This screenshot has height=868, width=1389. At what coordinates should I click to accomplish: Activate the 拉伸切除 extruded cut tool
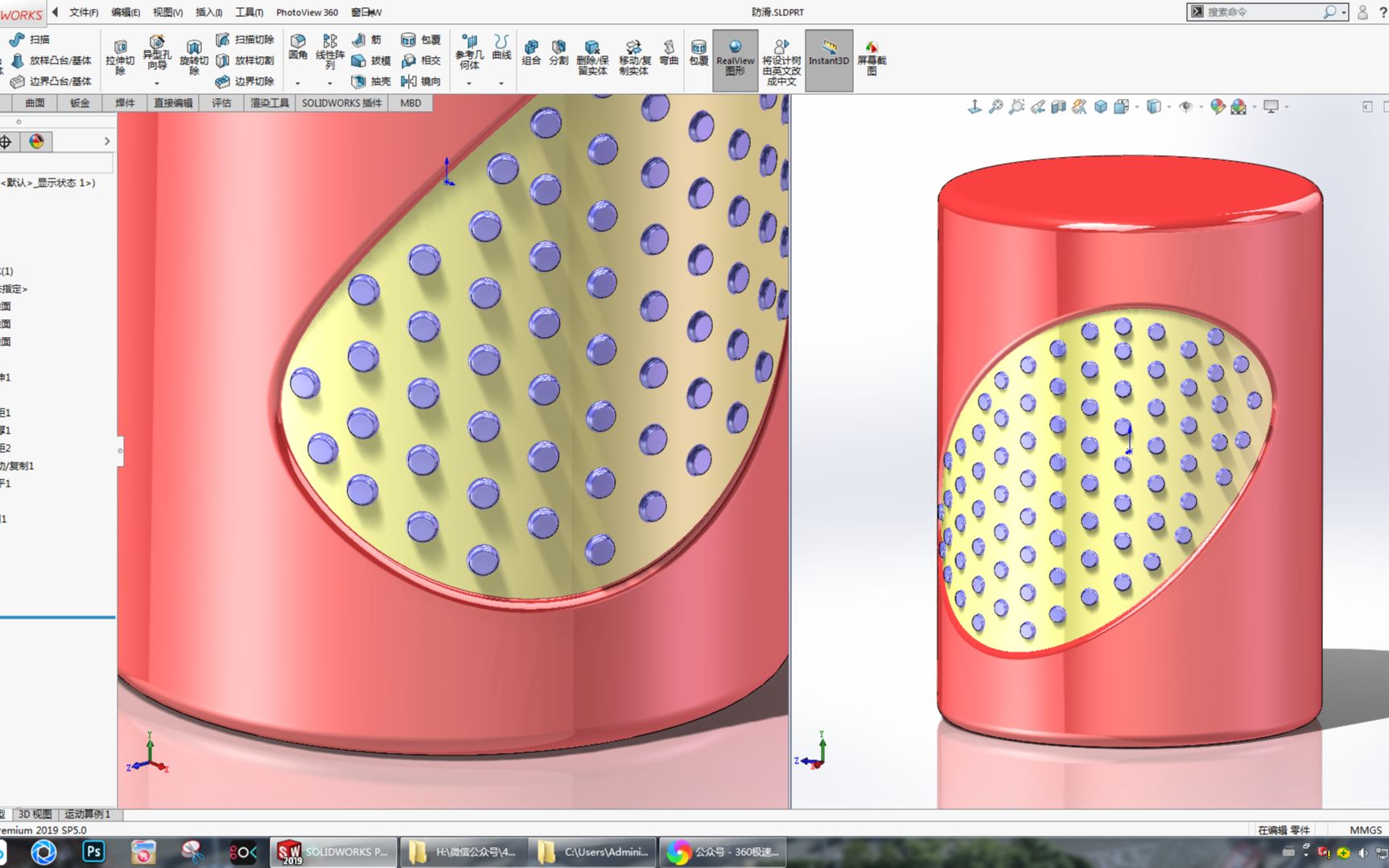pyautogui.click(x=120, y=57)
